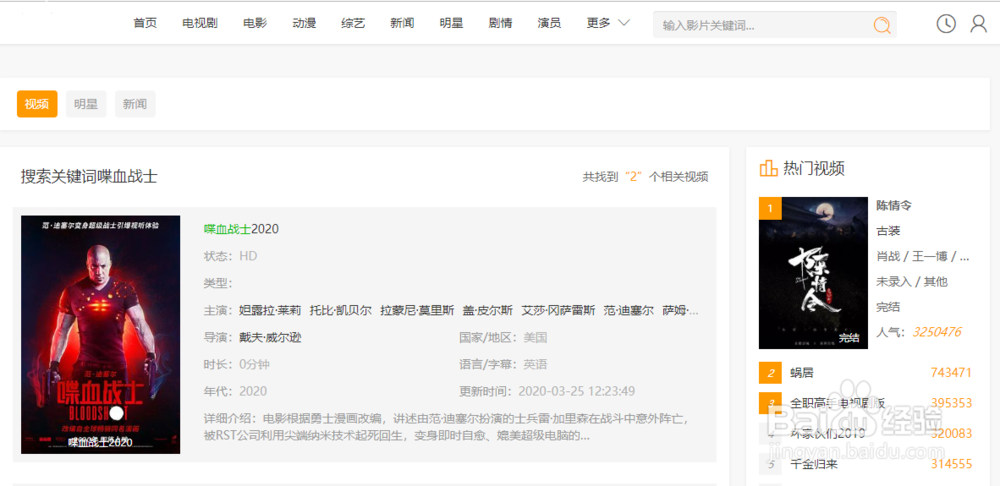Open the 全职高手 entry in hot list
Image resolution: width=1000 pixels, height=486 pixels.
click(837, 404)
